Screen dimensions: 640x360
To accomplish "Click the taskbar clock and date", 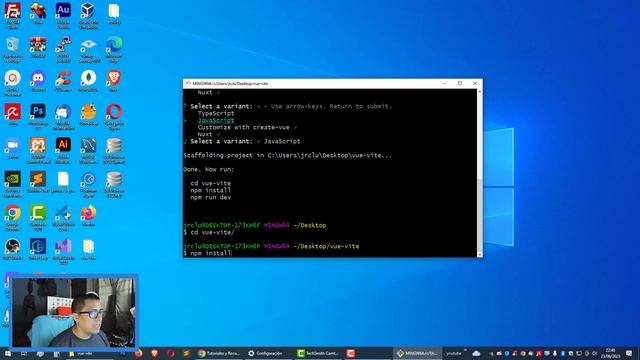I will (x=610, y=353).
